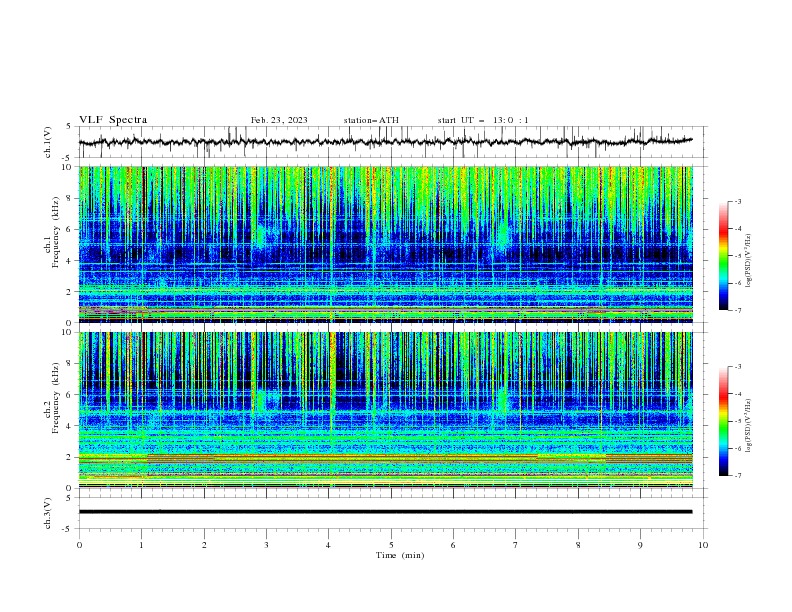
Task: Click the ch.2 PSD color scale bar
Action: 724,421
